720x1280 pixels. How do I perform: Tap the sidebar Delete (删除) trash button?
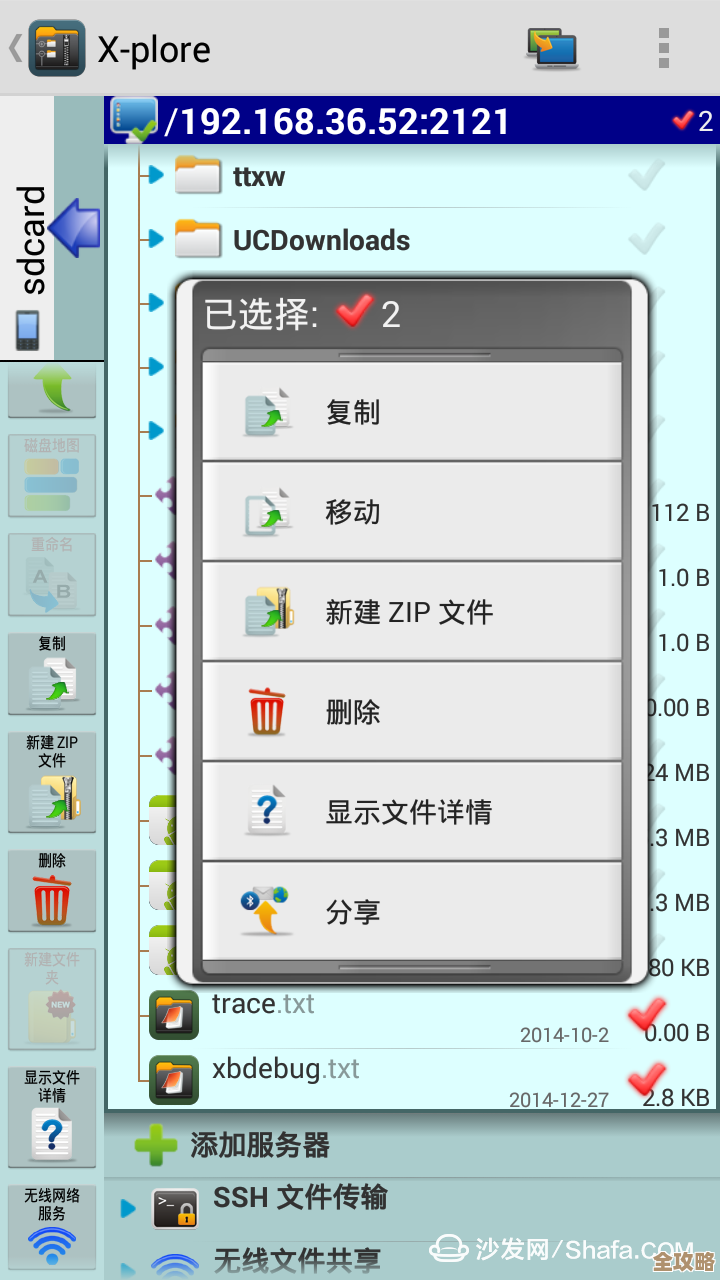tap(52, 890)
